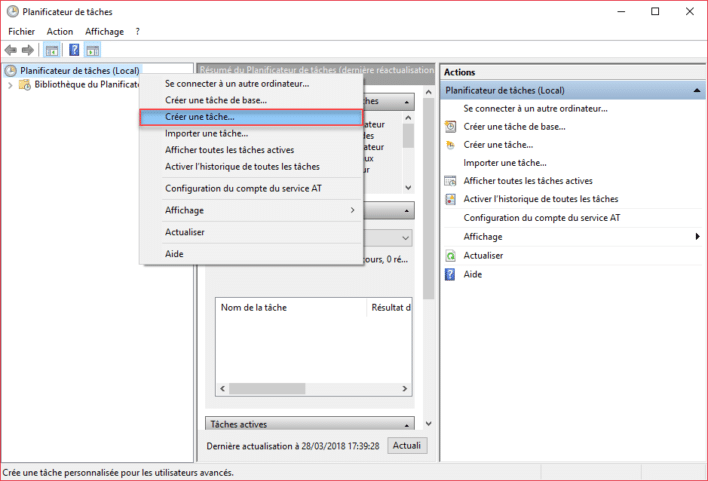Click 'Se connecter à un autre ordinateur...' in Actions pane
708x481 pixels.
click(535, 108)
